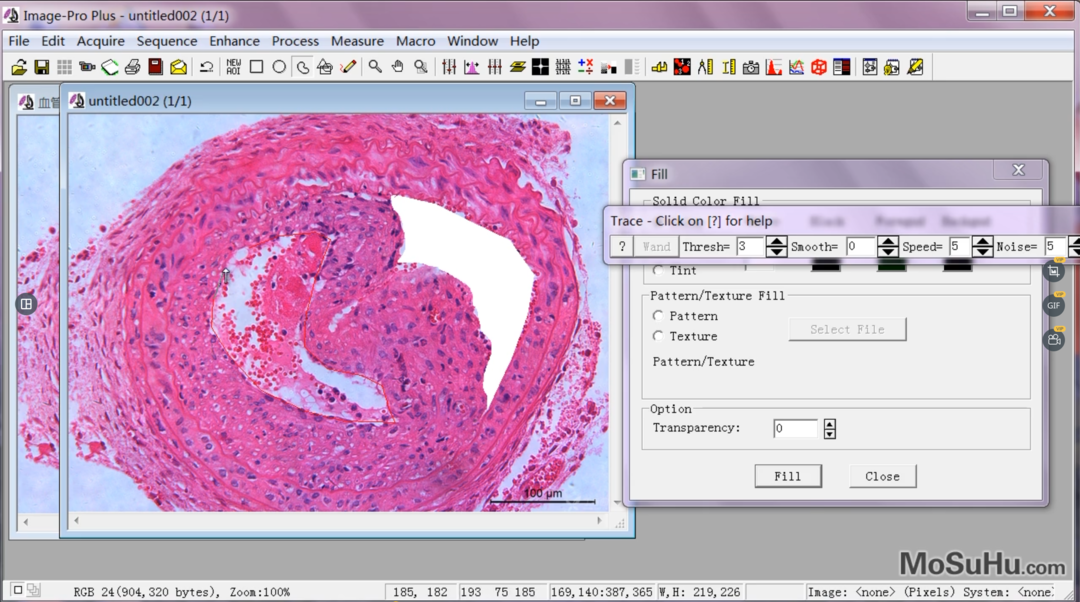Select the ellipse AOI tool
Screen dimensions: 1080x602
[279, 67]
